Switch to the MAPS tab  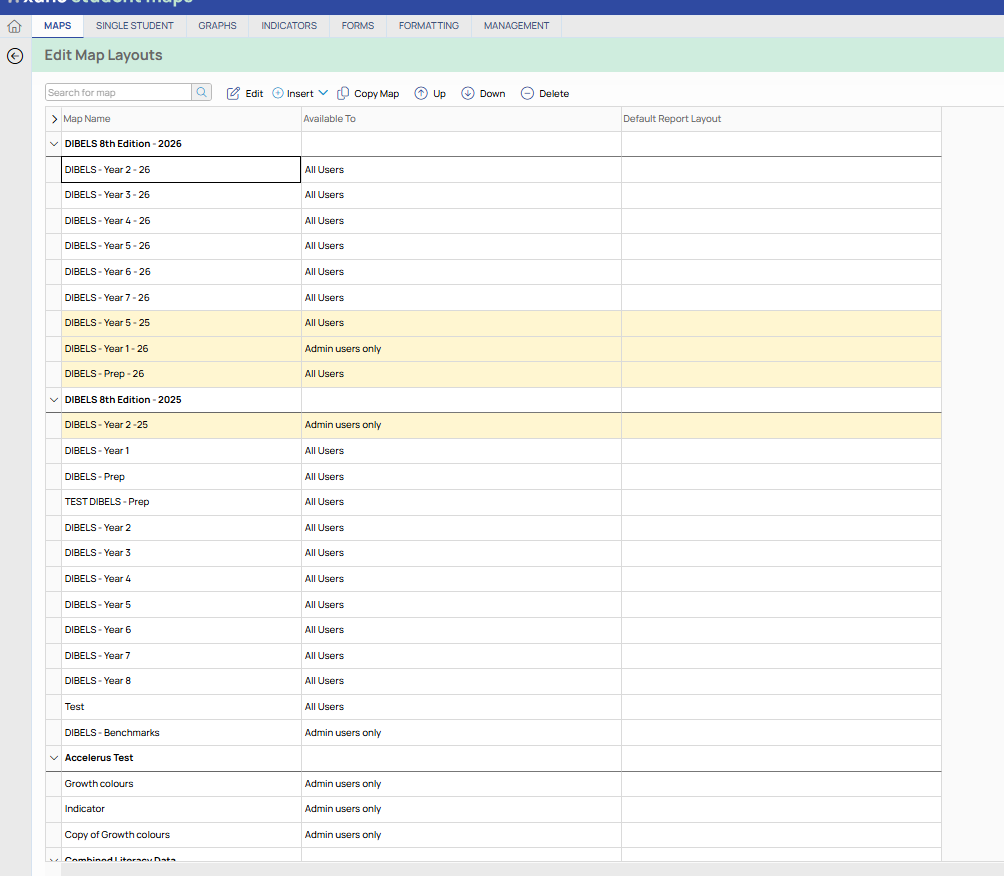[x=58, y=26]
